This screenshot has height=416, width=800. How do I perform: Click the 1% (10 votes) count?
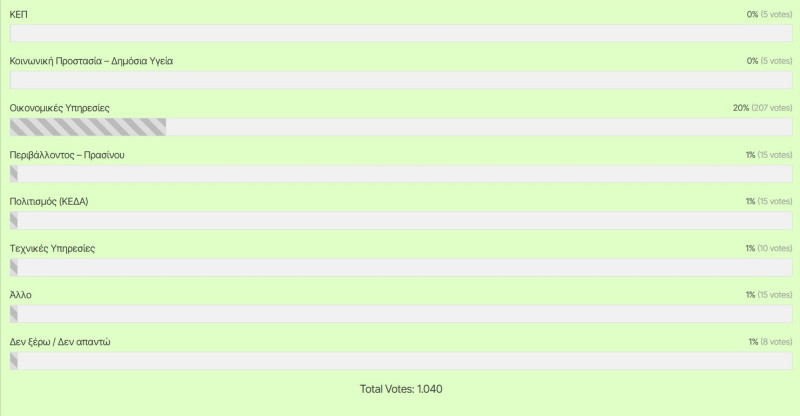tap(768, 249)
